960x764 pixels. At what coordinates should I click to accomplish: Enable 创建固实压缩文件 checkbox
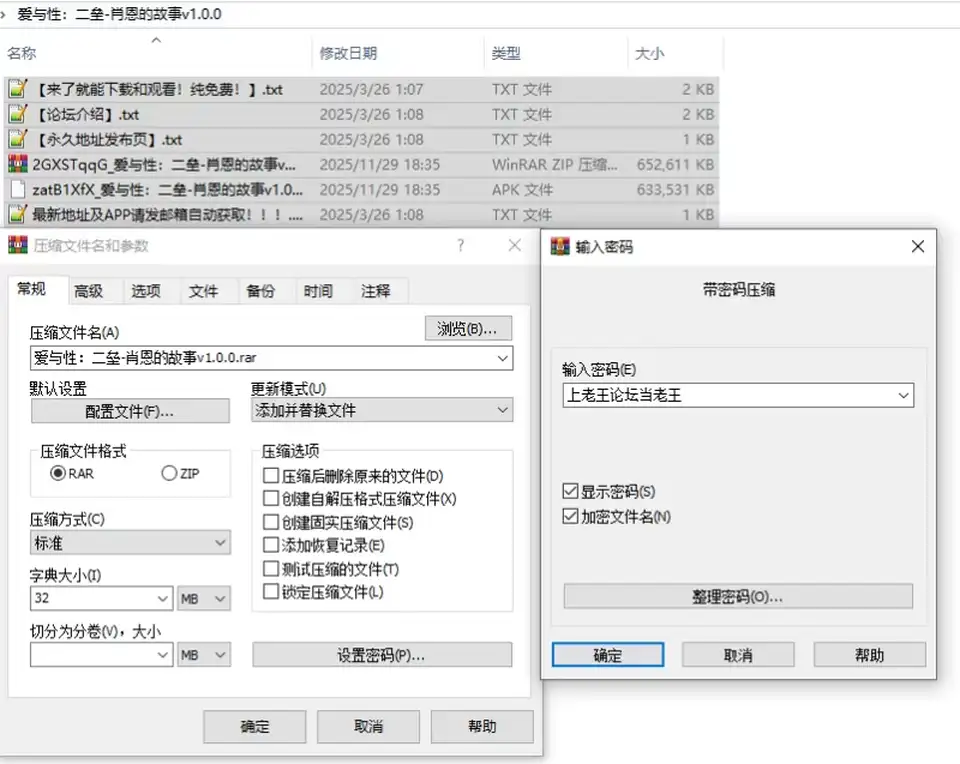tap(271, 522)
